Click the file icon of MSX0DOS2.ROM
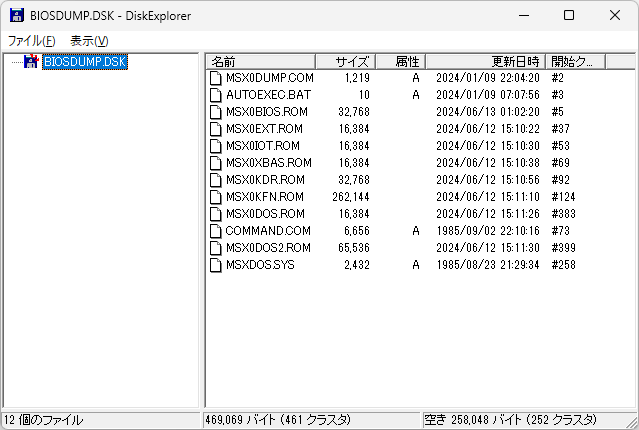Image resolution: width=639 pixels, height=430 pixels. click(216, 248)
